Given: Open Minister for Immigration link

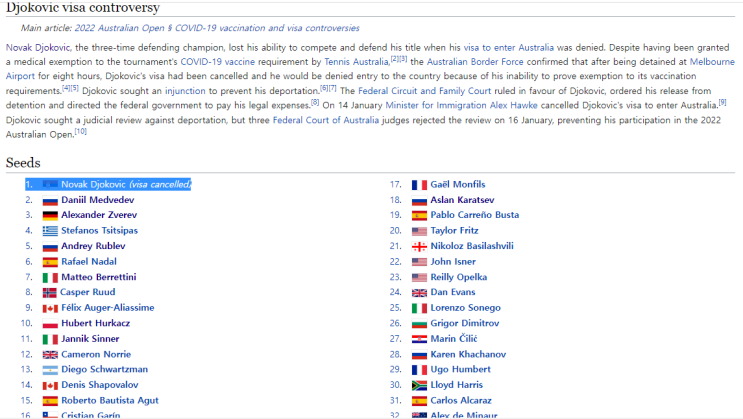Looking at the screenshot, I should pos(436,105).
